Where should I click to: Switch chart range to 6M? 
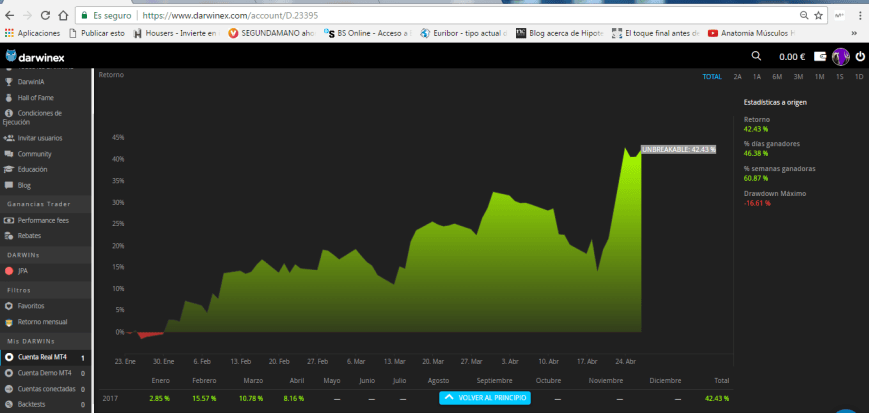777,77
